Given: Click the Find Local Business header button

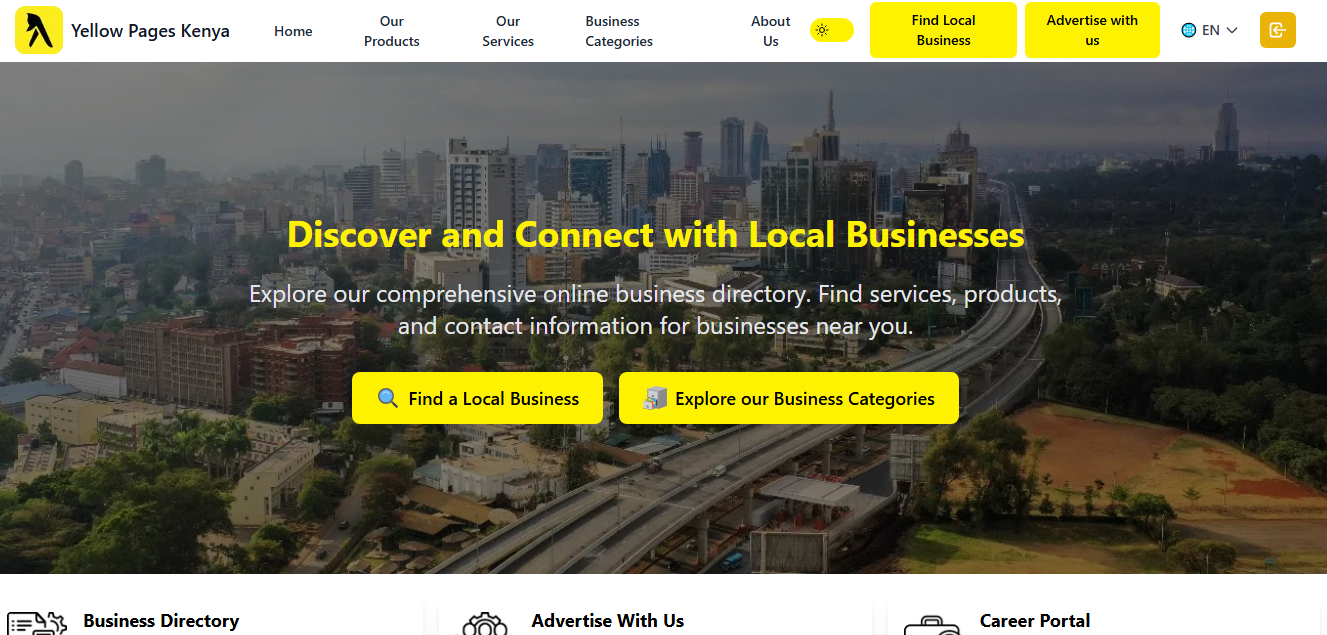Looking at the screenshot, I should 943,30.
